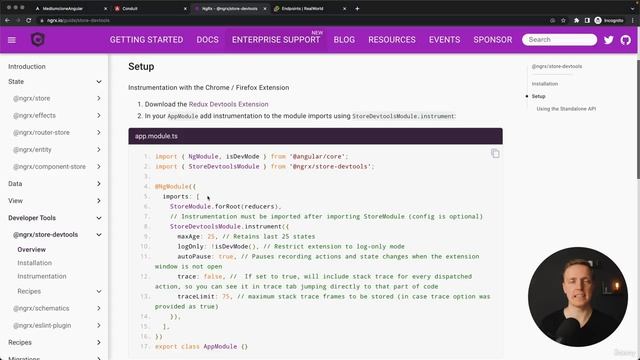640x360 pixels.
Task: Open the Overview sidebar link
Action: [x=31, y=249]
